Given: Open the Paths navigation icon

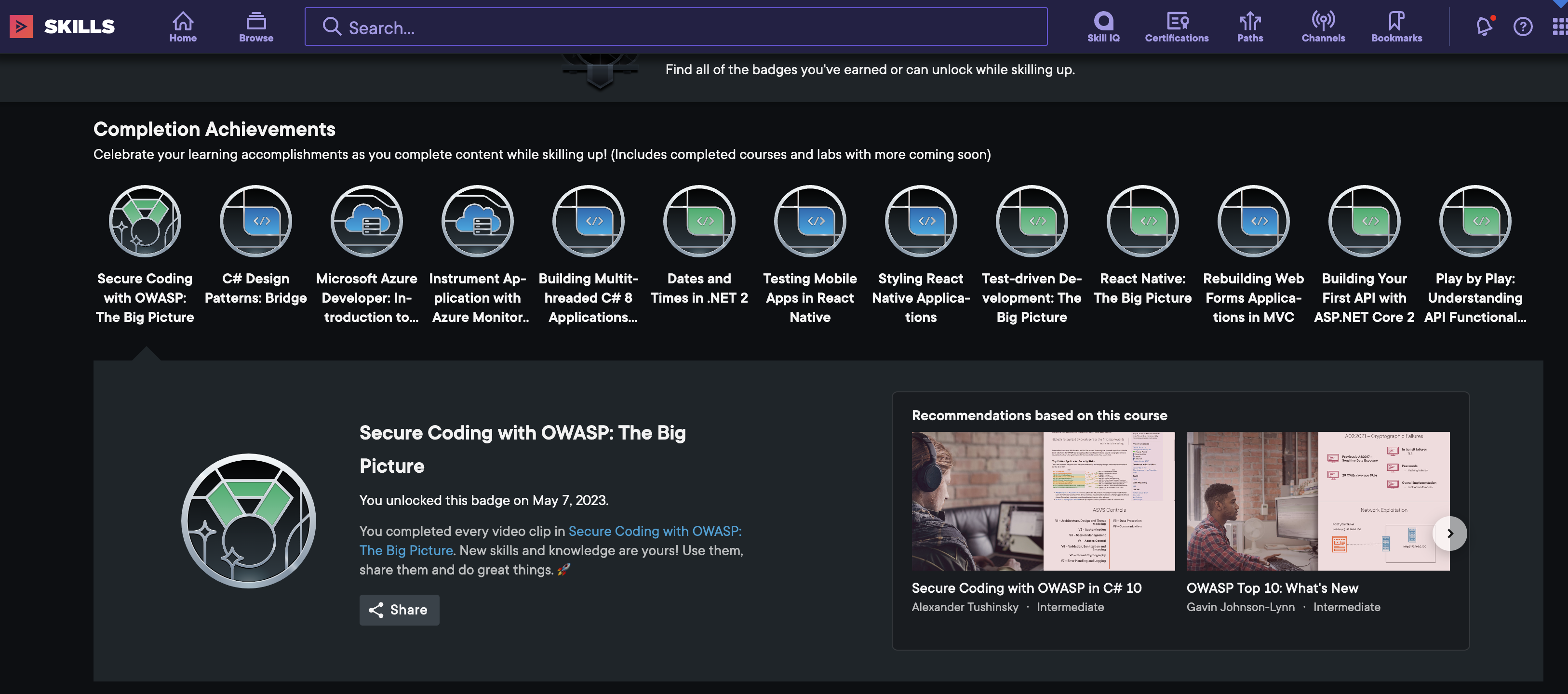Looking at the screenshot, I should (1250, 26).
